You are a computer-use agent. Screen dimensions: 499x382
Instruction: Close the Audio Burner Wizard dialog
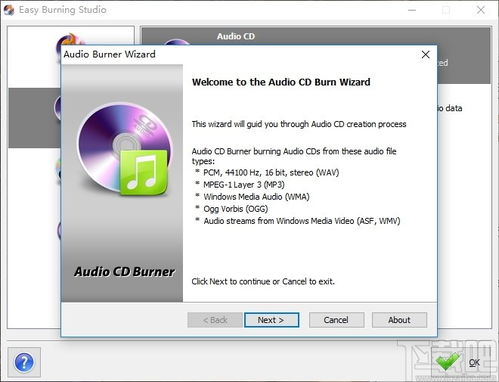point(425,55)
